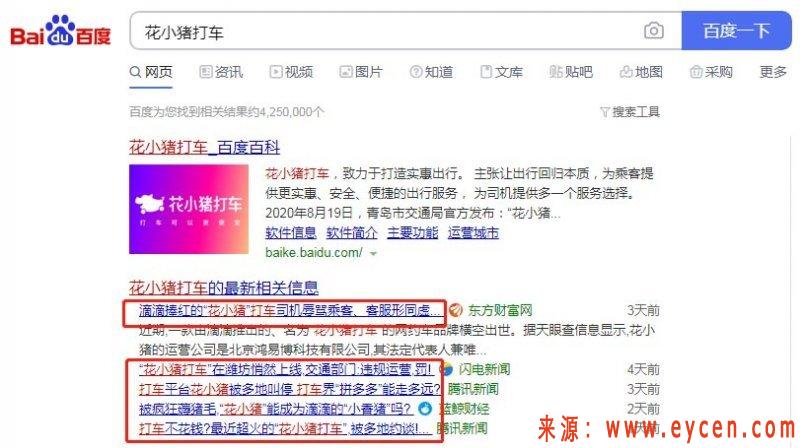This screenshot has width=800, height=448.
Task: Click the 百度一下 search button
Action: 736,31
